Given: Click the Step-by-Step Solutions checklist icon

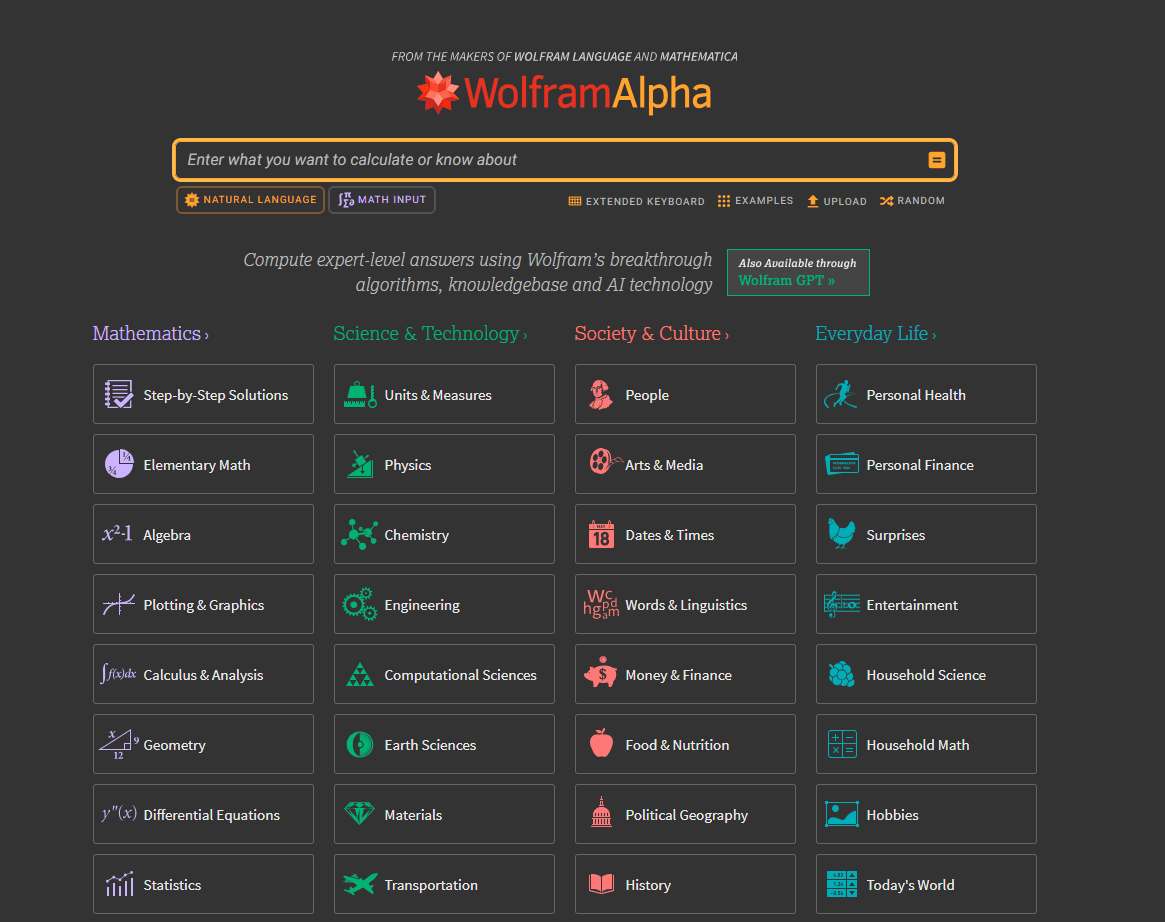Looking at the screenshot, I should (x=118, y=395).
